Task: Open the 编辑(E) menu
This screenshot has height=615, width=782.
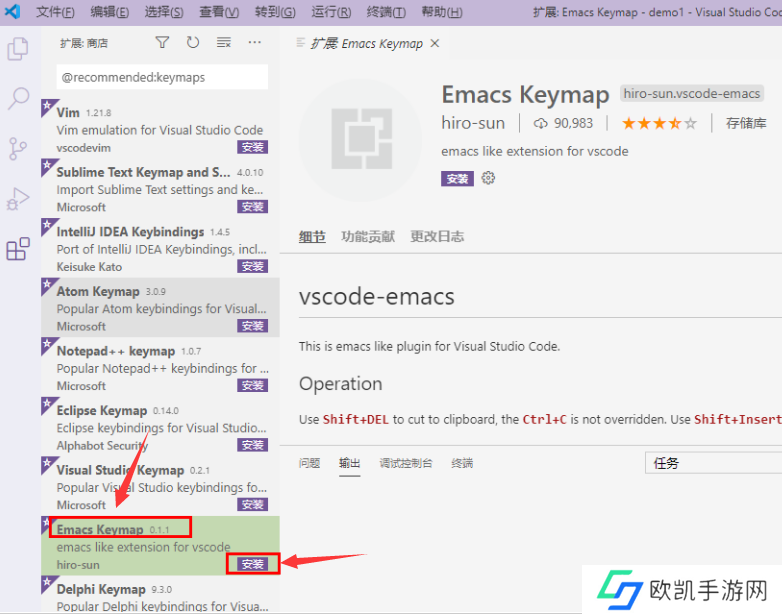Action: tap(110, 11)
